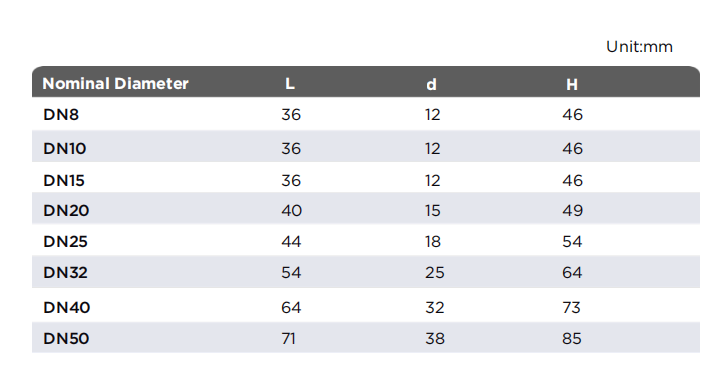Image resolution: width=727 pixels, height=380 pixels.
Task: Click d value 18 in DN25 row
Action: [433, 241]
